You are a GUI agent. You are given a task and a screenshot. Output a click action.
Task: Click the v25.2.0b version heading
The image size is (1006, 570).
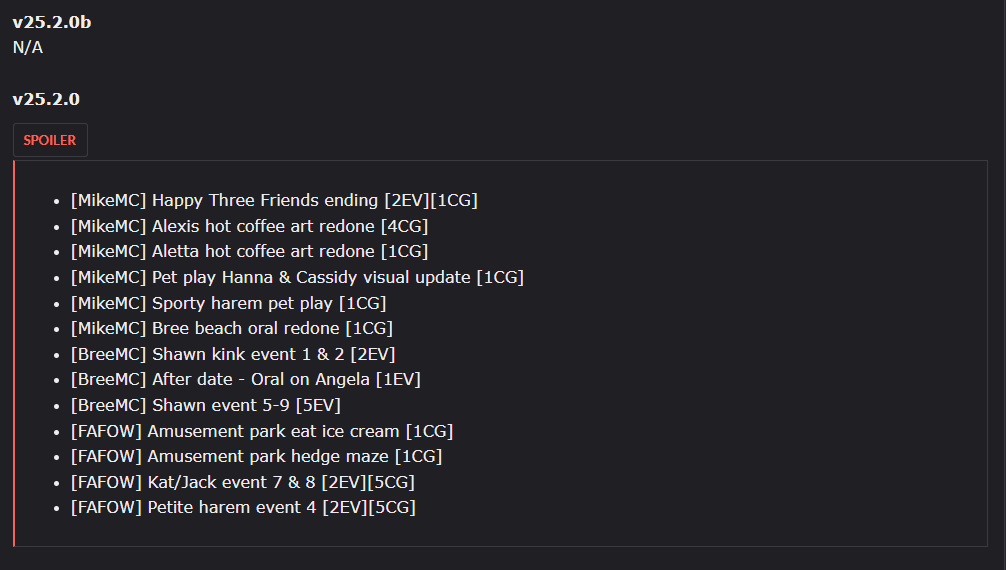pyautogui.click(x=52, y=22)
